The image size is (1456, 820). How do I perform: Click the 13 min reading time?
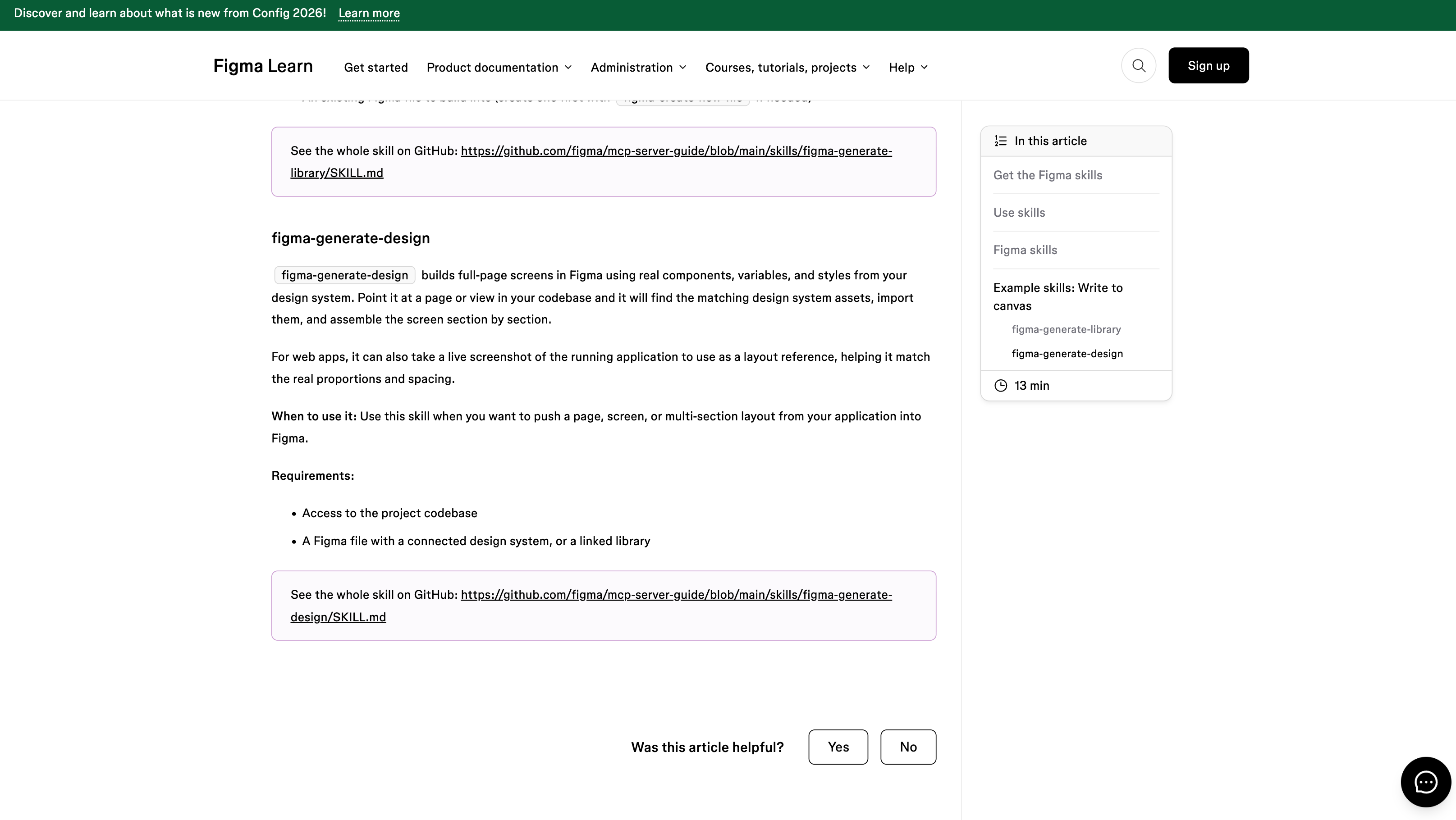pyautogui.click(x=1031, y=385)
